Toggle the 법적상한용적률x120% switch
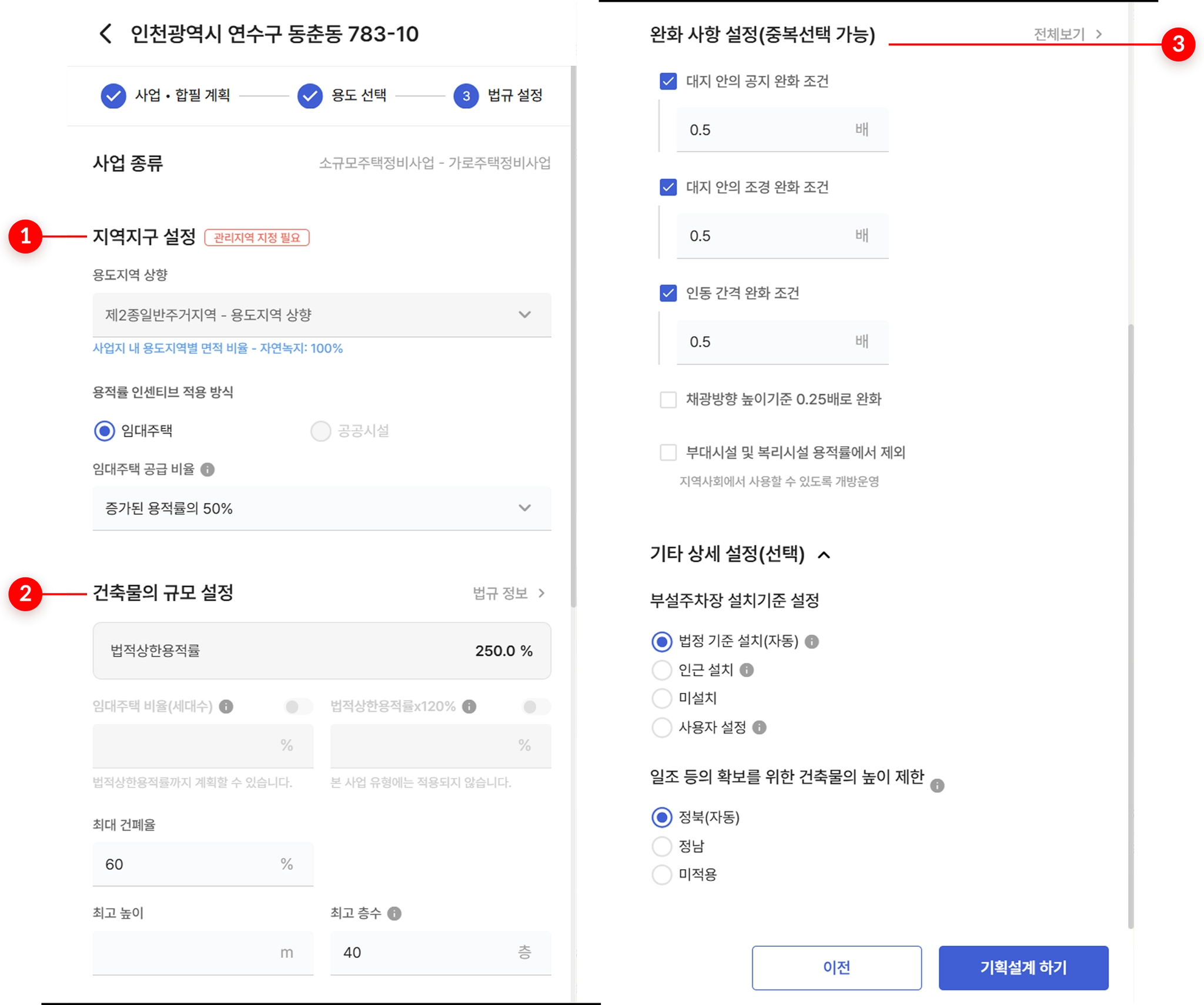 click(536, 706)
